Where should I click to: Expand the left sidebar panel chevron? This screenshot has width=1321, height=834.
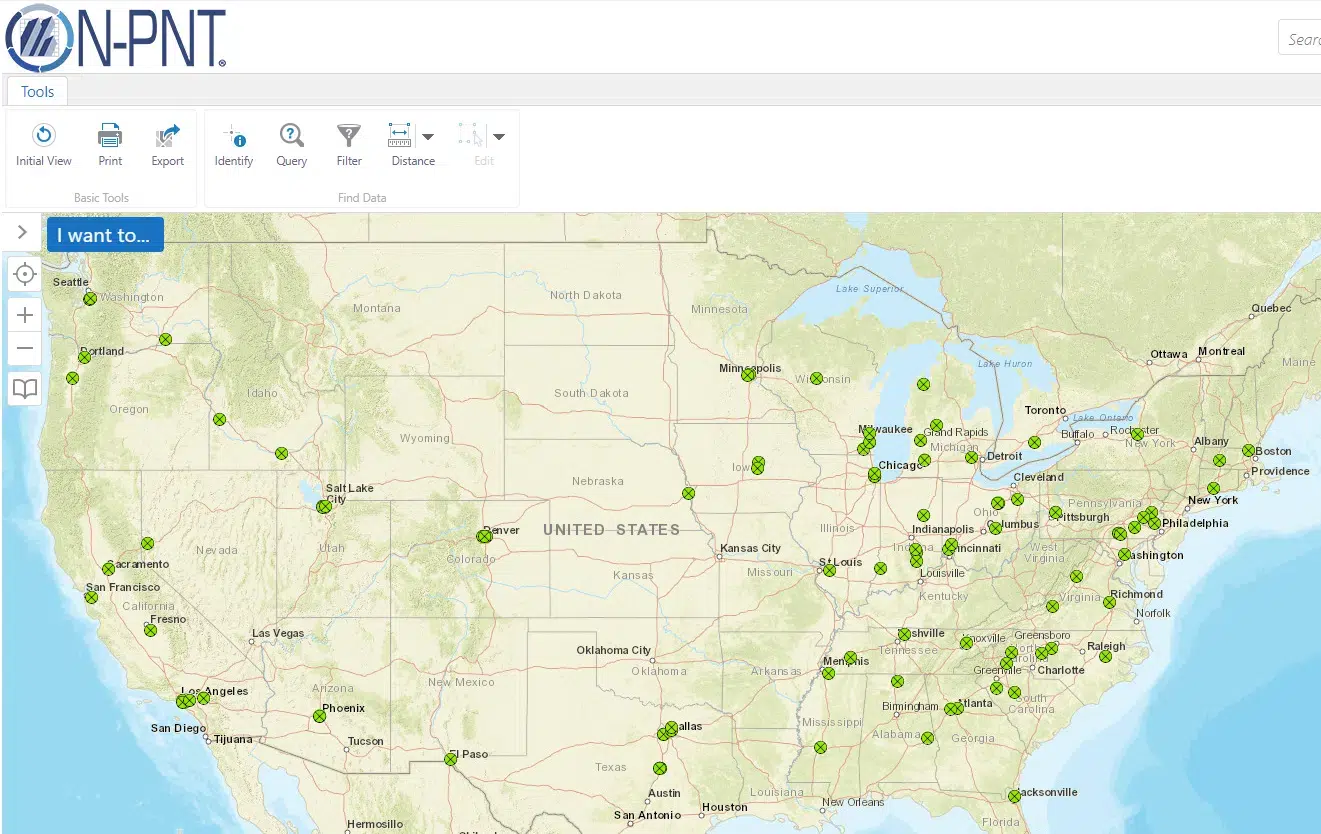pyautogui.click(x=22, y=231)
